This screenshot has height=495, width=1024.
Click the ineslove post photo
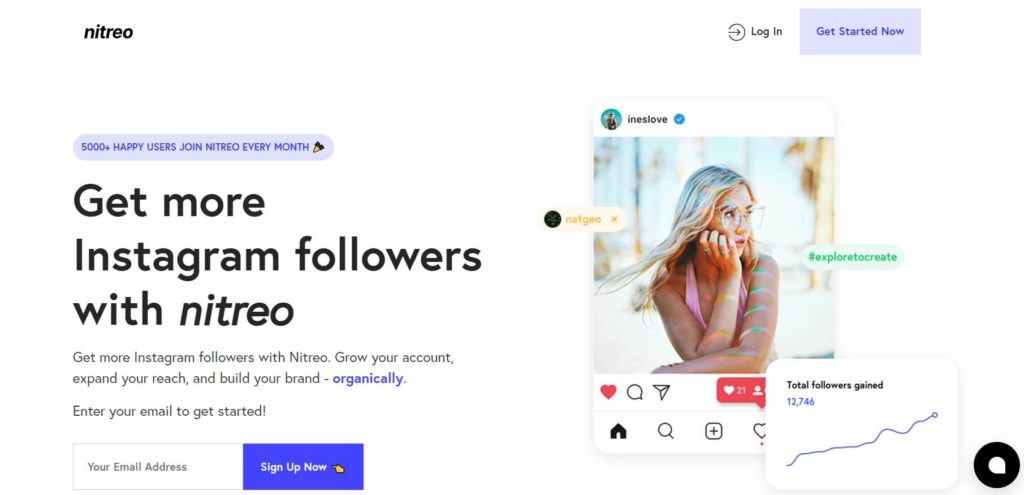tap(713, 255)
